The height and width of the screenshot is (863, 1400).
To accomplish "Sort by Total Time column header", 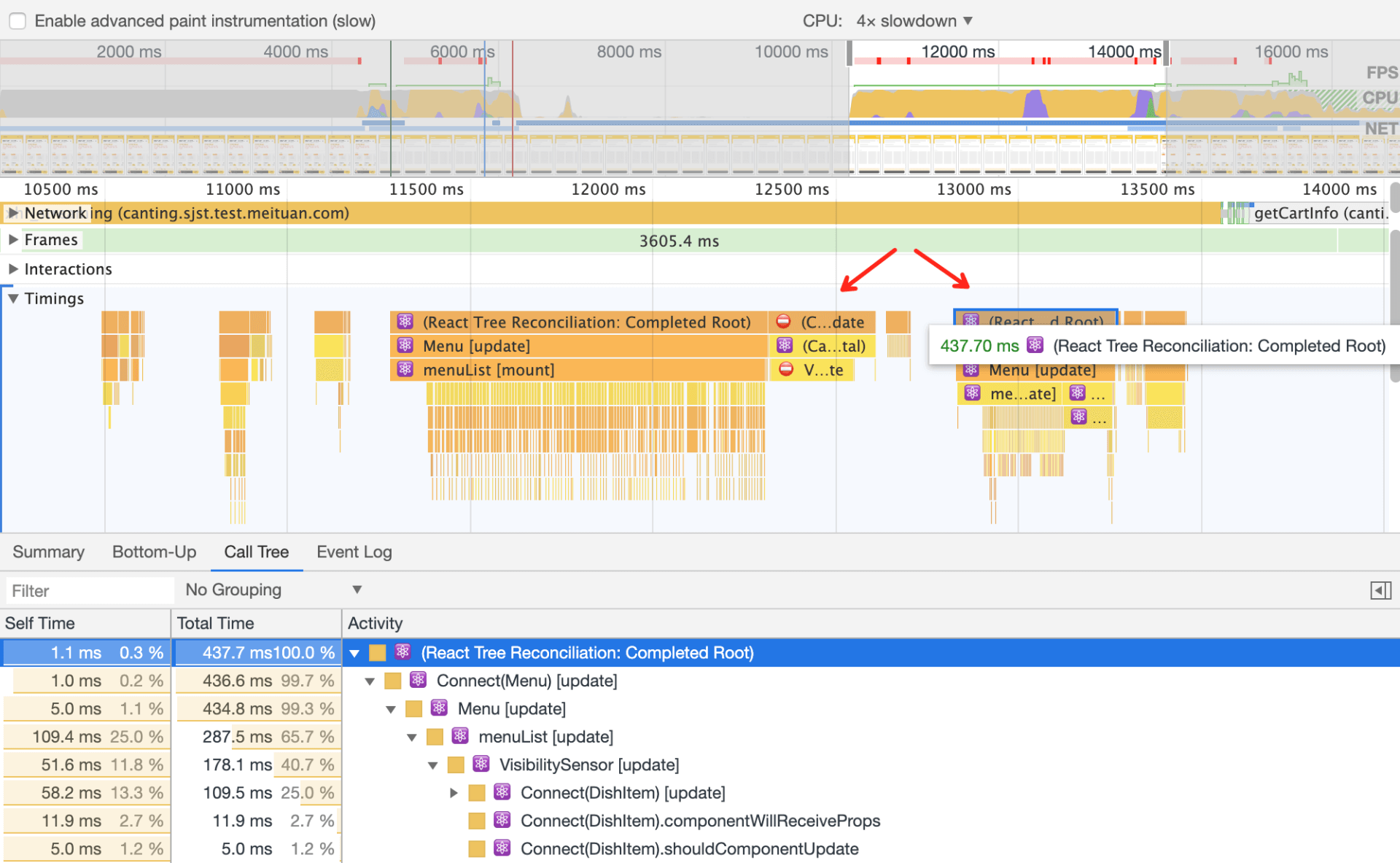I will (215, 623).
